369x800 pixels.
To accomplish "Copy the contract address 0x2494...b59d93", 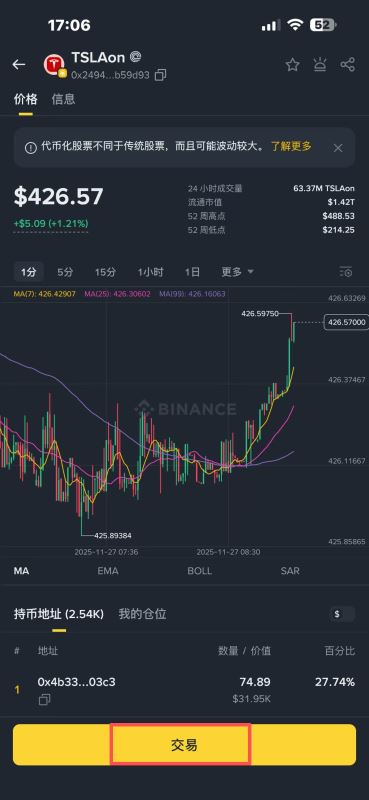I will (160, 76).
